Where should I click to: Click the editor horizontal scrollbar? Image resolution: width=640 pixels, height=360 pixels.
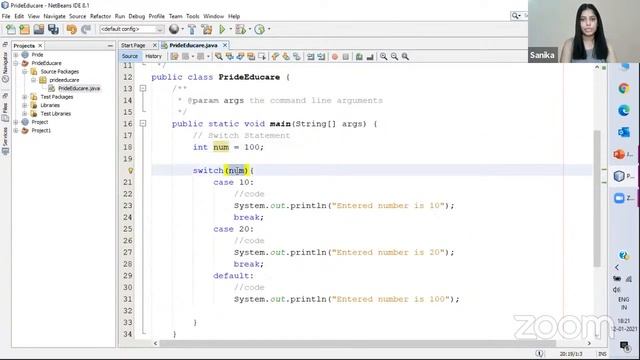pos(358,344)
